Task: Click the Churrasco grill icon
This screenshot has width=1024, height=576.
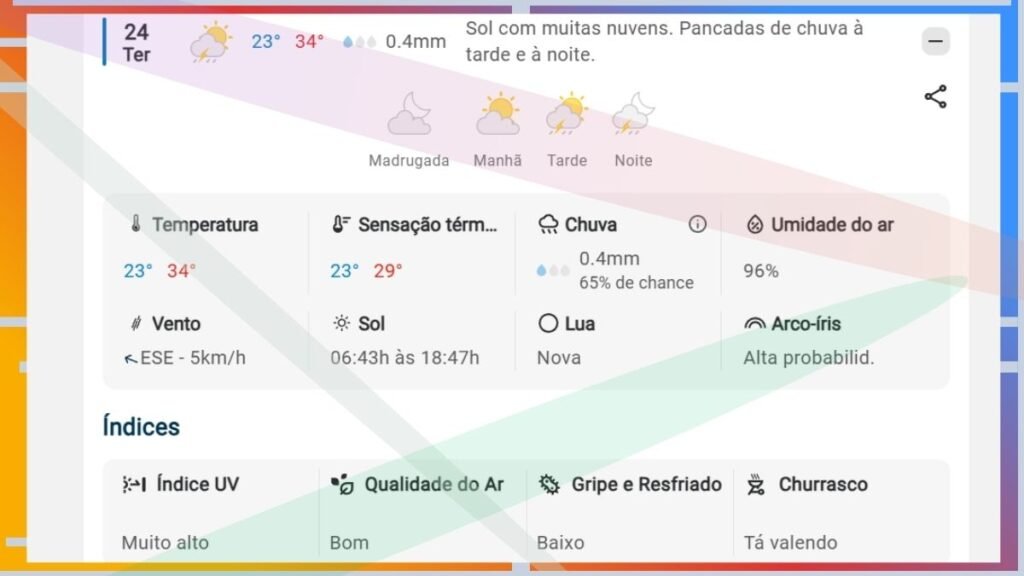Action: coord(756,485)
